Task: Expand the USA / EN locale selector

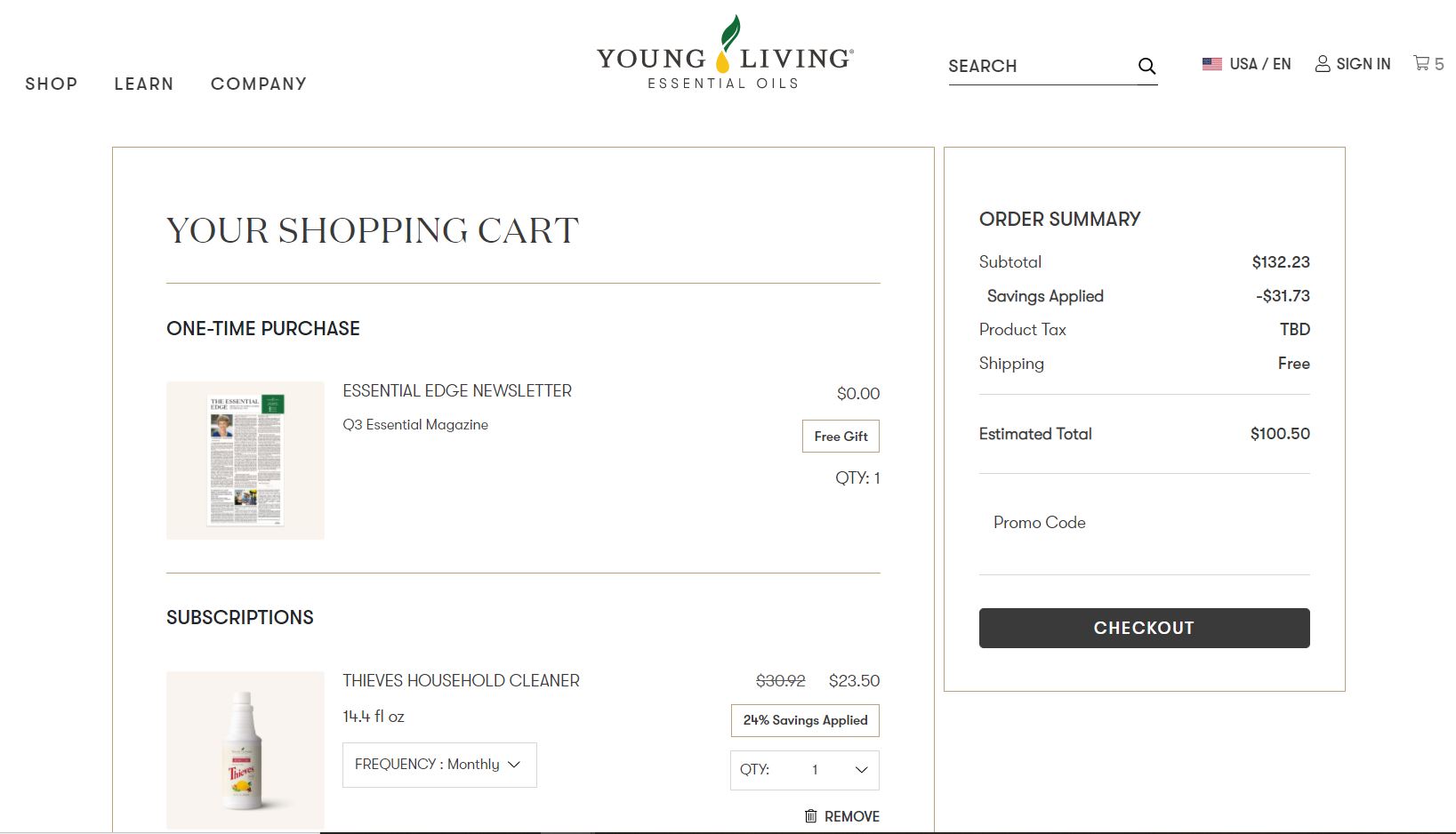Action: 1259,63
